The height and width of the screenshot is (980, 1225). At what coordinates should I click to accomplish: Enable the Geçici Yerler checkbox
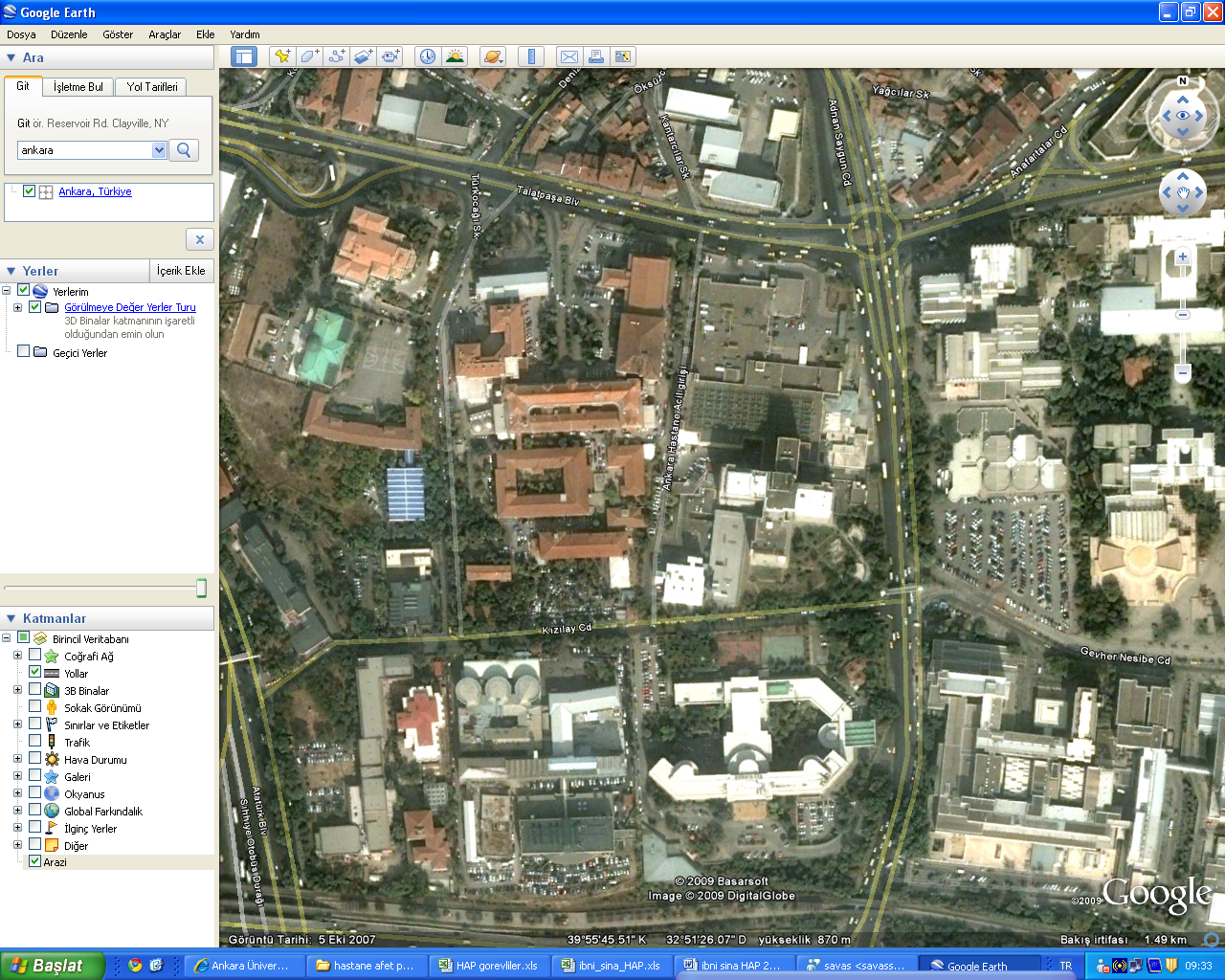pyautogui.click(x=23, y=351)
